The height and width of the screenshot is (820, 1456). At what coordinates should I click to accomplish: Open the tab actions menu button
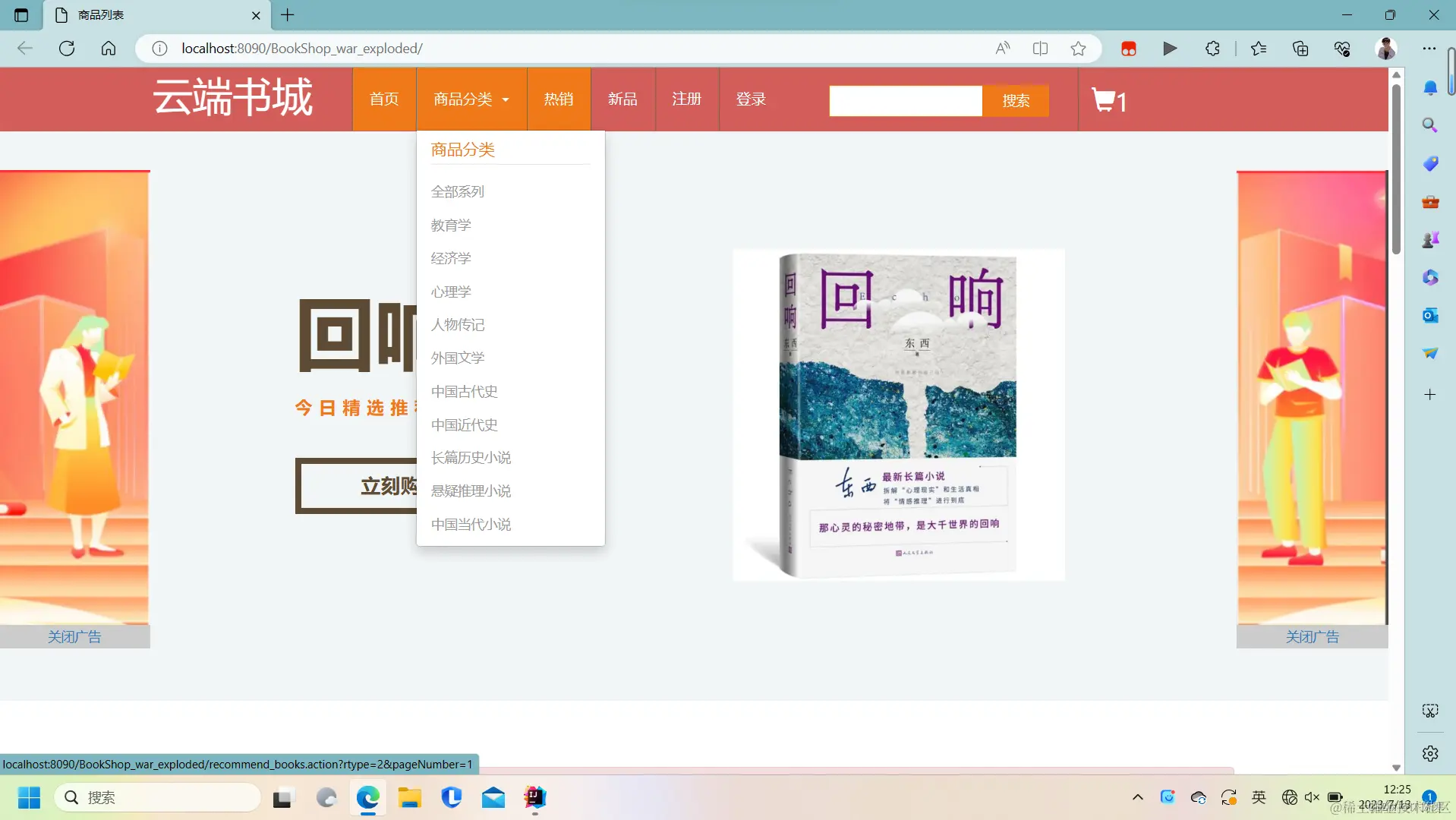click(21, 15)
